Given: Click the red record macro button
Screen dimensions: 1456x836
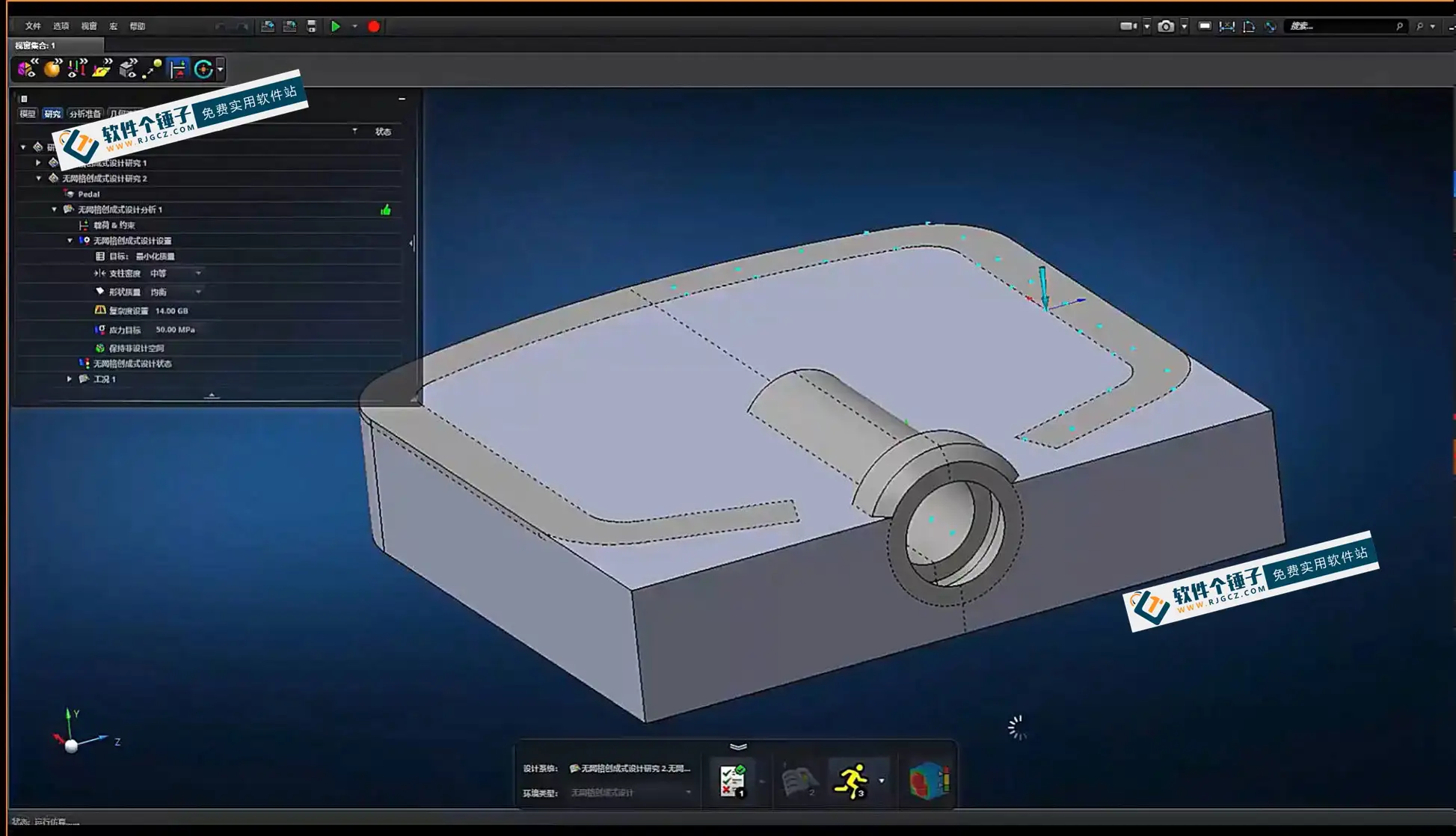Looking at the screenshot, I should tap(374, 26).
